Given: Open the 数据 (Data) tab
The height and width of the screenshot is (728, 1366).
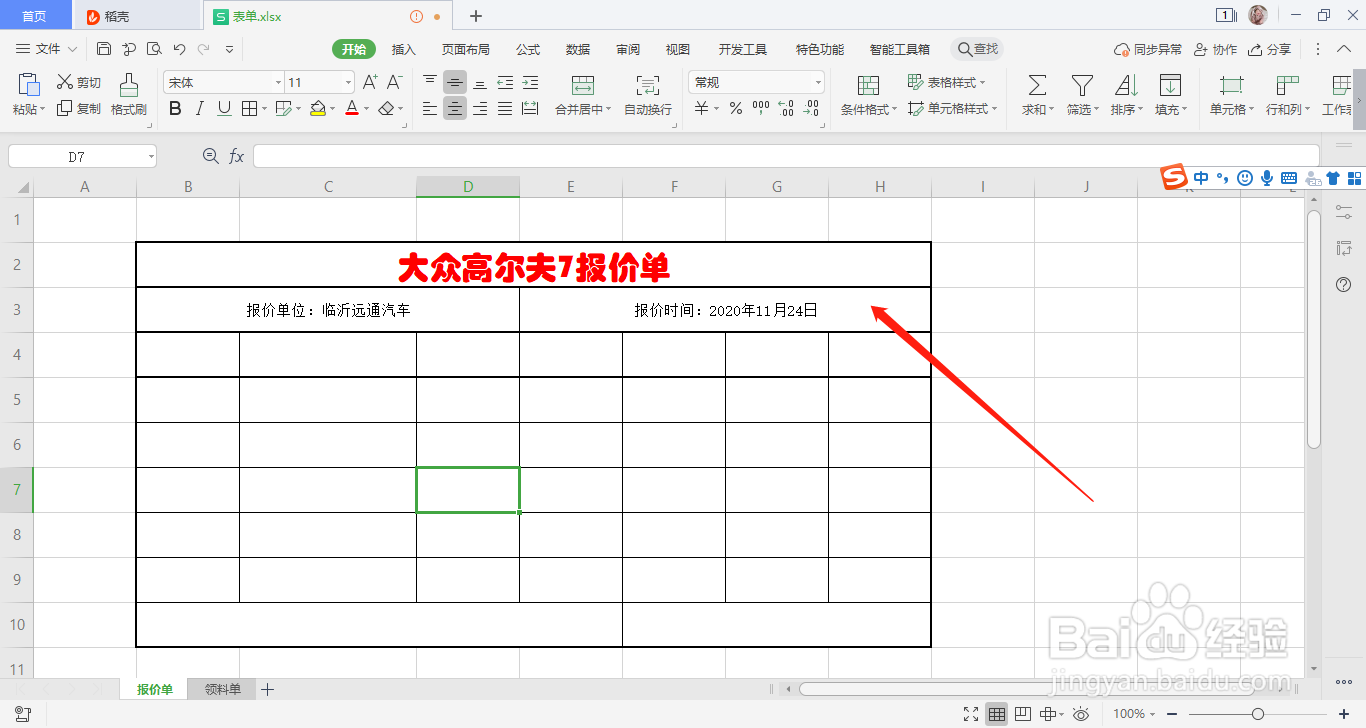Looking at the screenshot, I should [x=578, y=49].
